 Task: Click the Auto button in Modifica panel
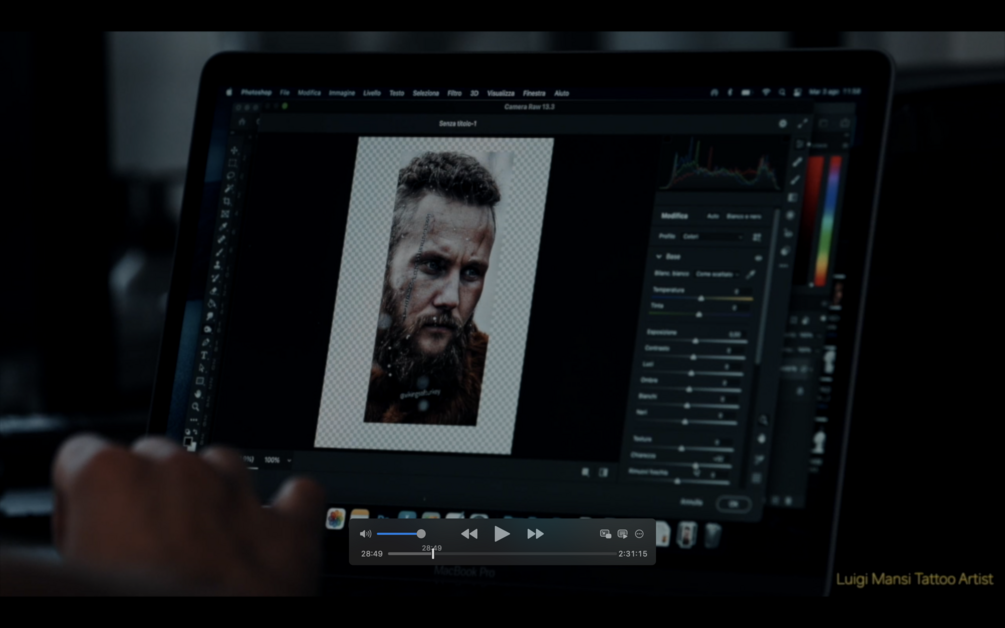pos(713,216)
